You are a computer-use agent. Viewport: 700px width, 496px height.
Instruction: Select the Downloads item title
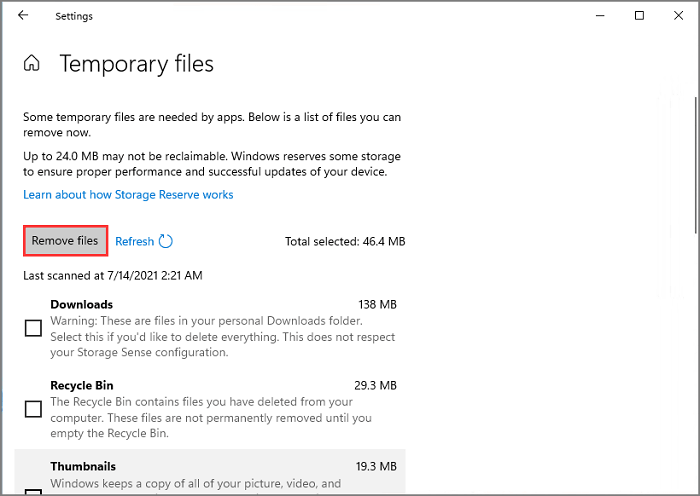(81, 304)
